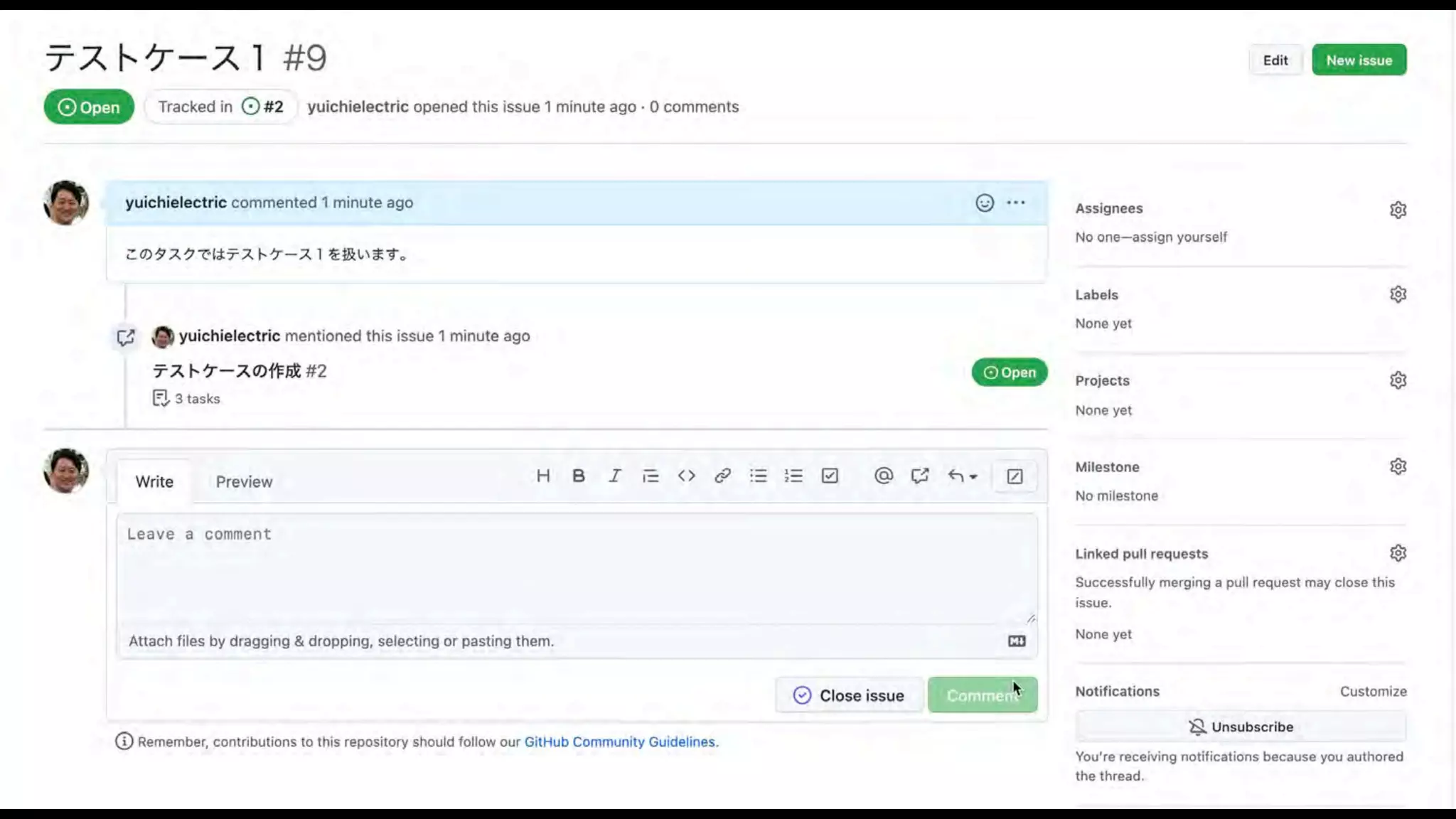This screenshot has height=819, width=1456.
Task: Add a link using the link icon
Action: pyautogui.click(x=722, y=476)
